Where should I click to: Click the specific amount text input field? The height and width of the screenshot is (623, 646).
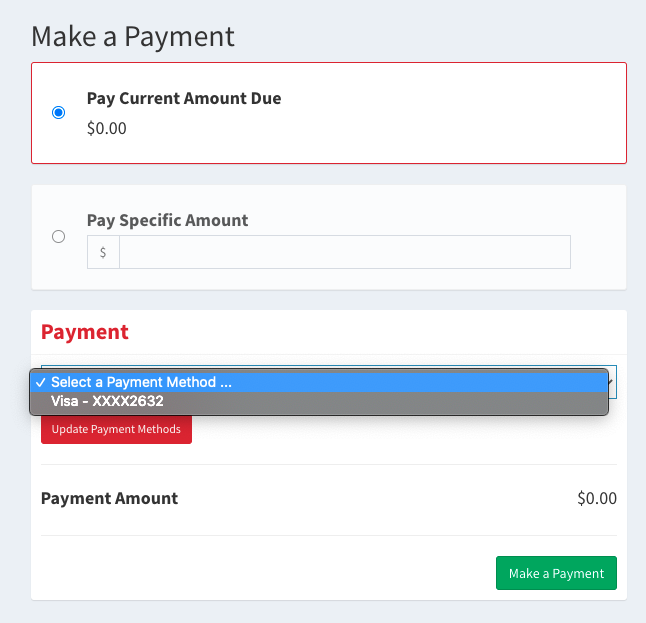pyautogui.click(x=344, y=253)
